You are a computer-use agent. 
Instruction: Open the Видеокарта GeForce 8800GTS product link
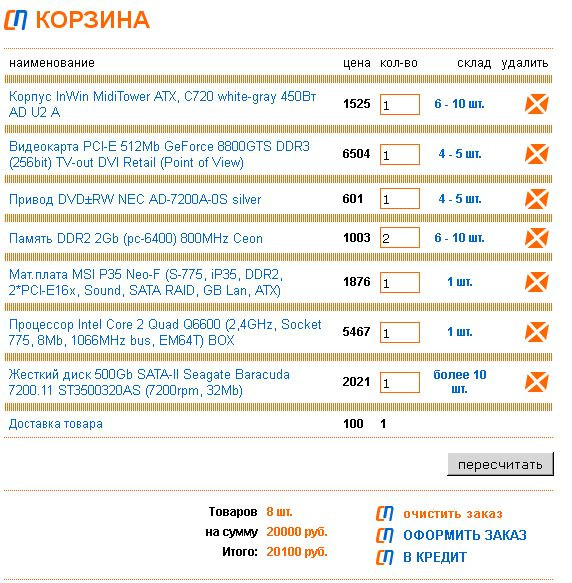click(x=159, y=154)
